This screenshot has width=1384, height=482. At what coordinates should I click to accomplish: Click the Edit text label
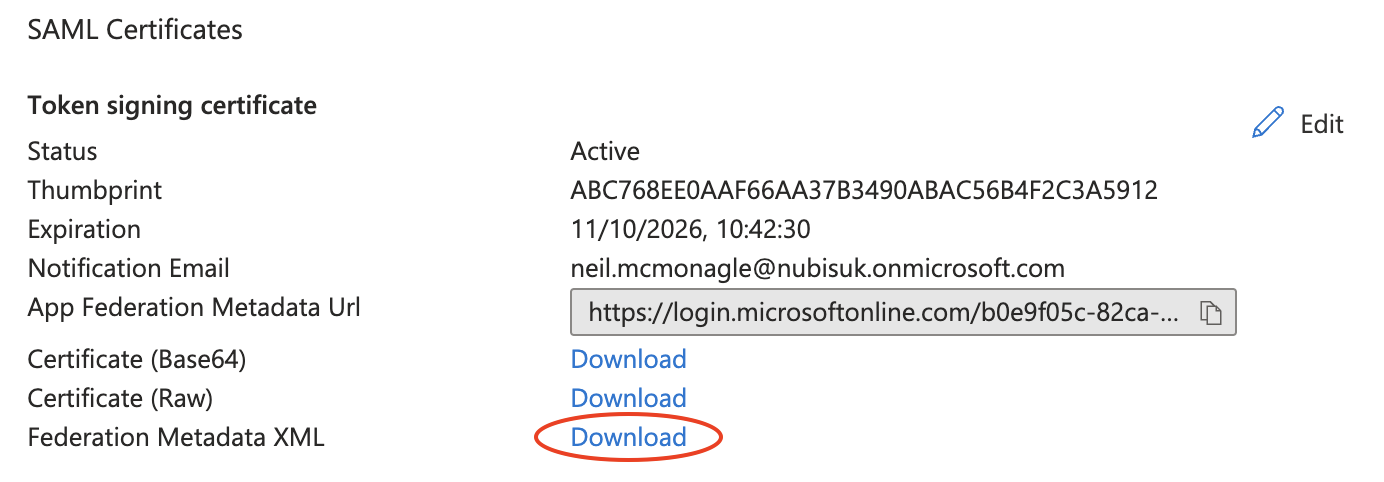pyautogui.click(x=1321, y=124)
